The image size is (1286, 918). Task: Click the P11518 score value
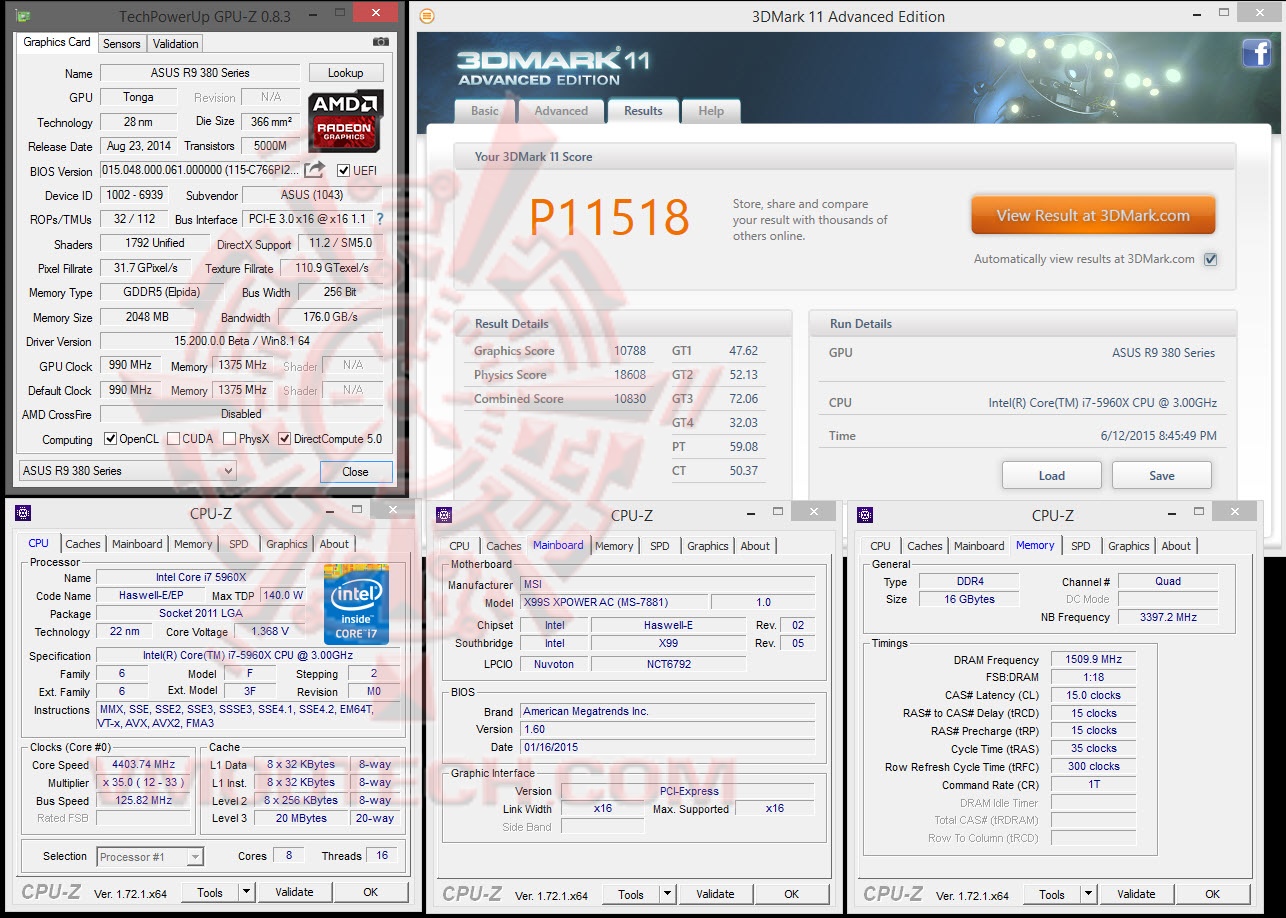click(x=609, y=218)
